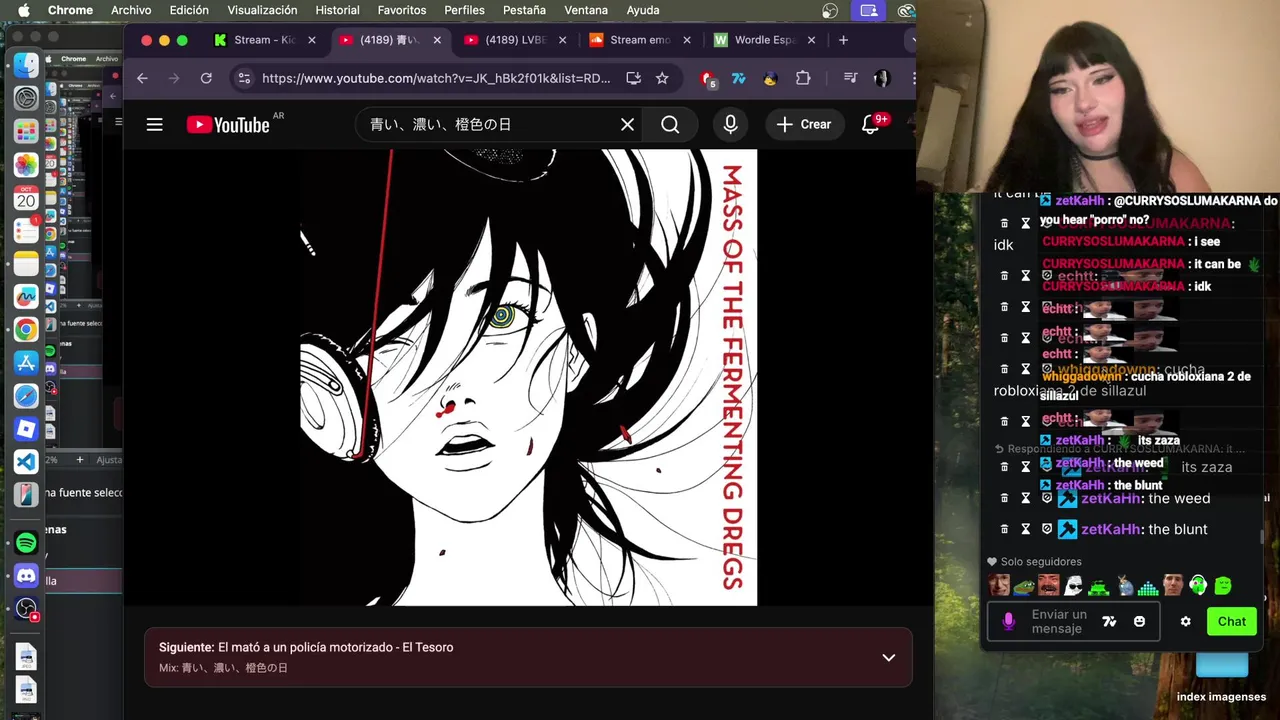1280x720 pixels.
Task: Open the Chrome Extensions puzzle icon
Action: click(803, 78)
